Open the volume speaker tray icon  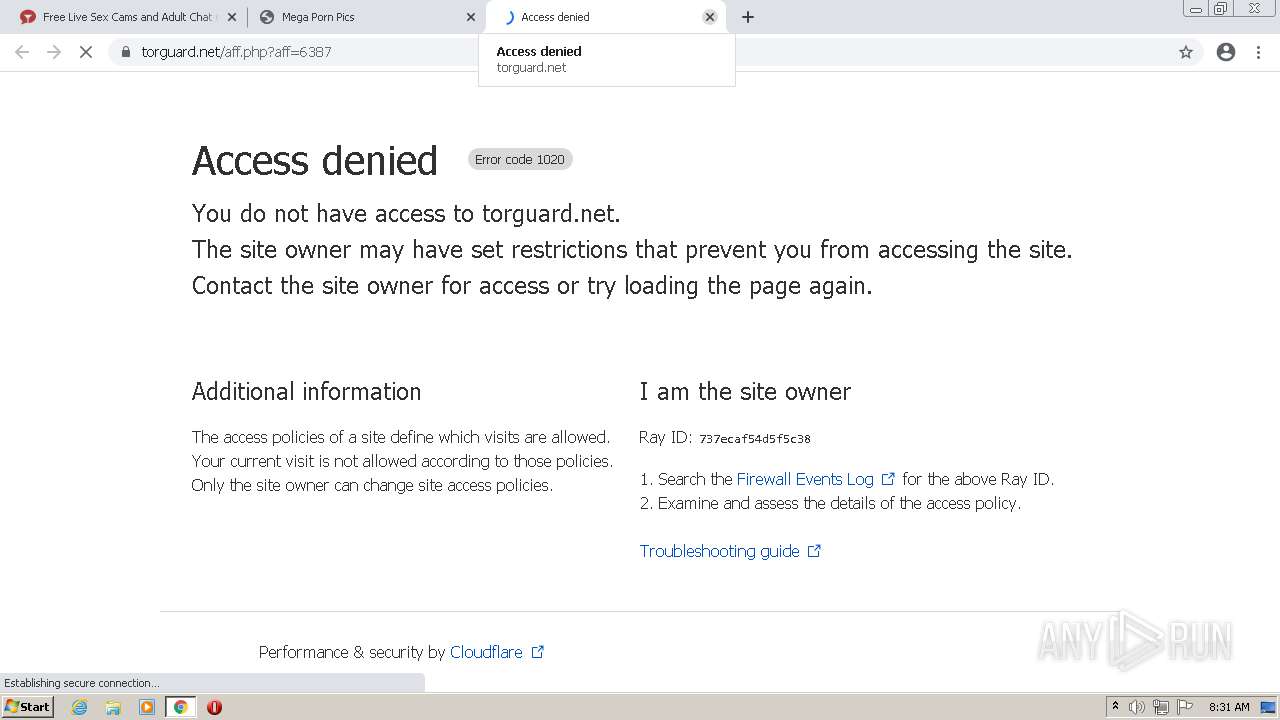point(1137,707)
